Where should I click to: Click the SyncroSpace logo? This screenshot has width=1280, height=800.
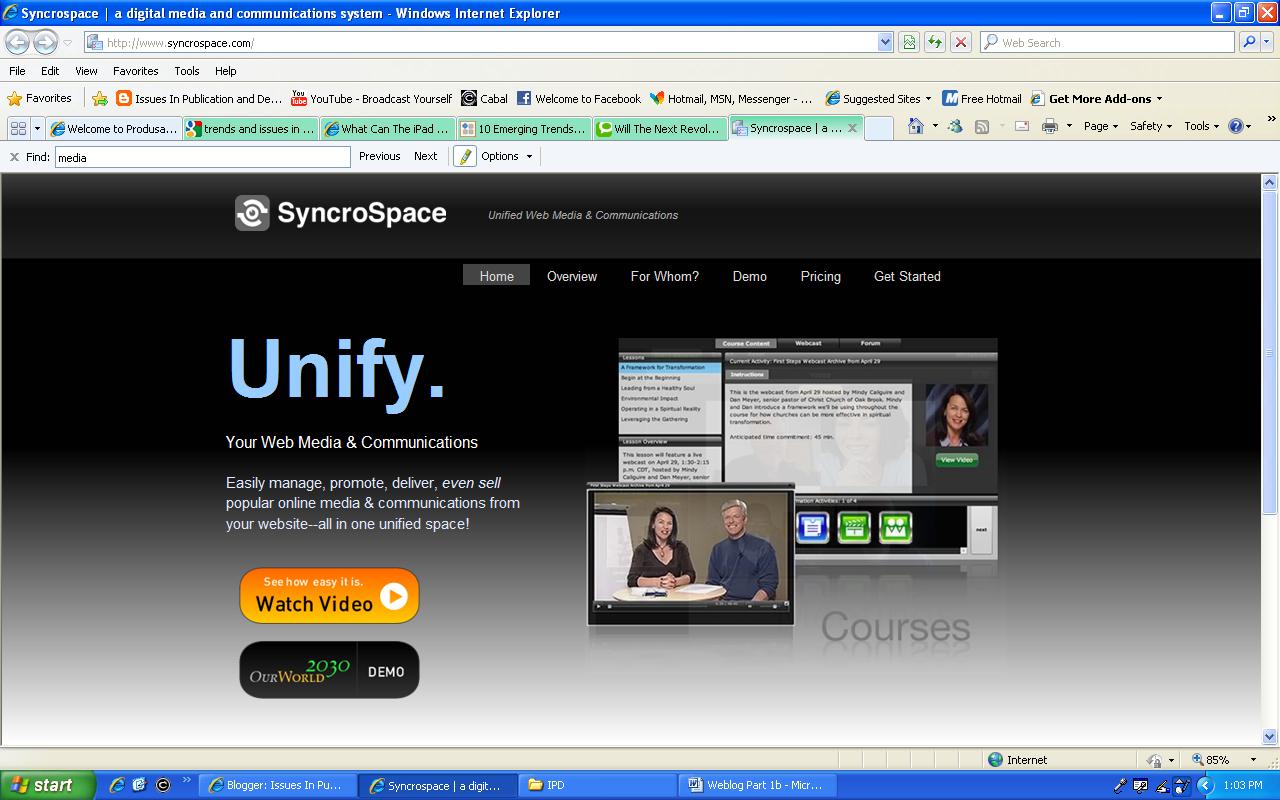(x=341, y=213)
